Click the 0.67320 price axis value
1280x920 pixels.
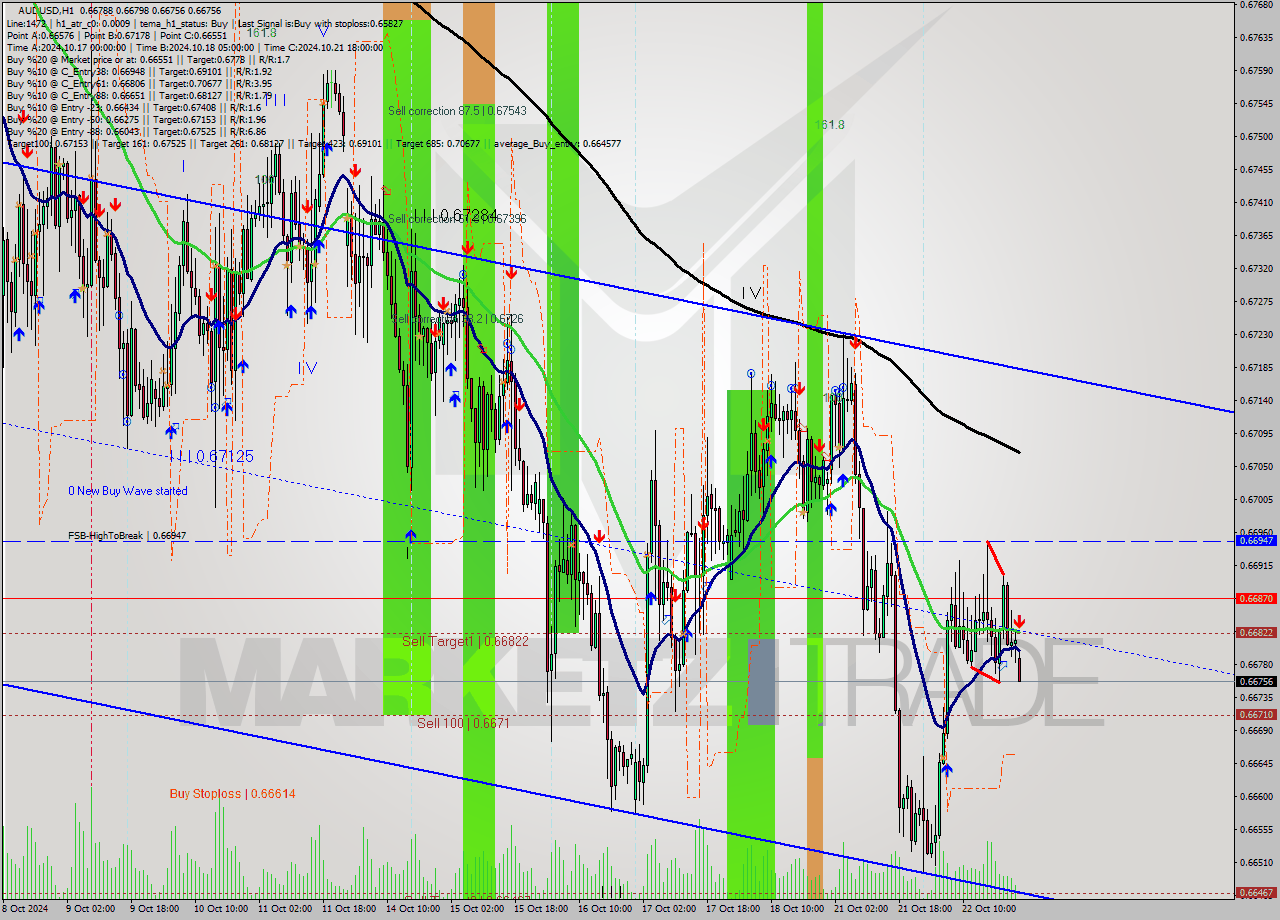[x=1256, y=269]
